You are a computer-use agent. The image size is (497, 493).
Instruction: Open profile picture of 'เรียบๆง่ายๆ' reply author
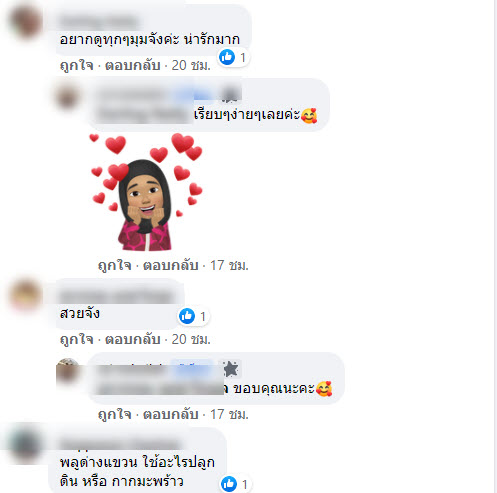[x=68, y=97]
